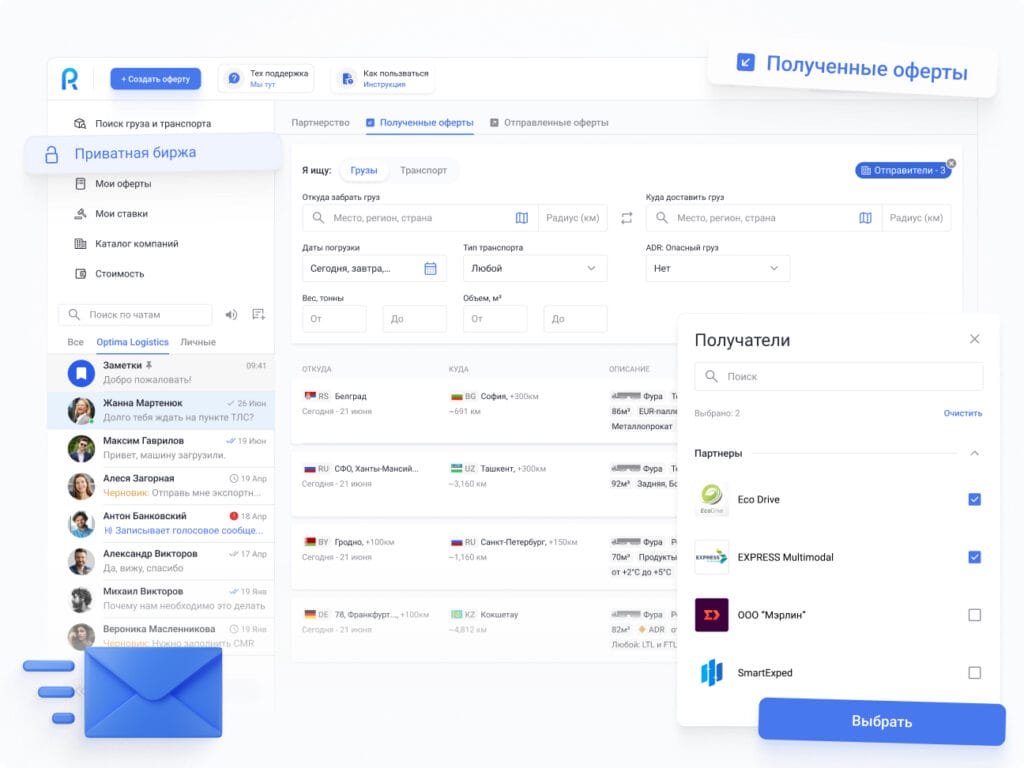Viewport: 1024px width, 768px height.
Task: Uncheck EXPRESS Multimodal in Получатели
Action: (x=974, y=557)
